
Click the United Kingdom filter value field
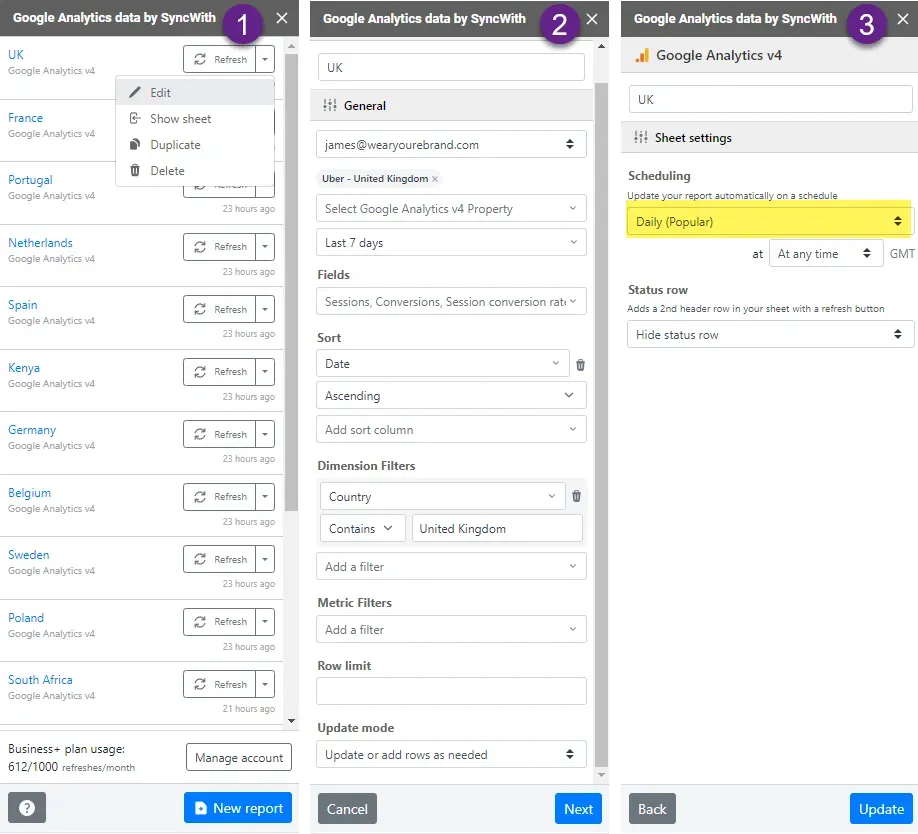[498, 528]
